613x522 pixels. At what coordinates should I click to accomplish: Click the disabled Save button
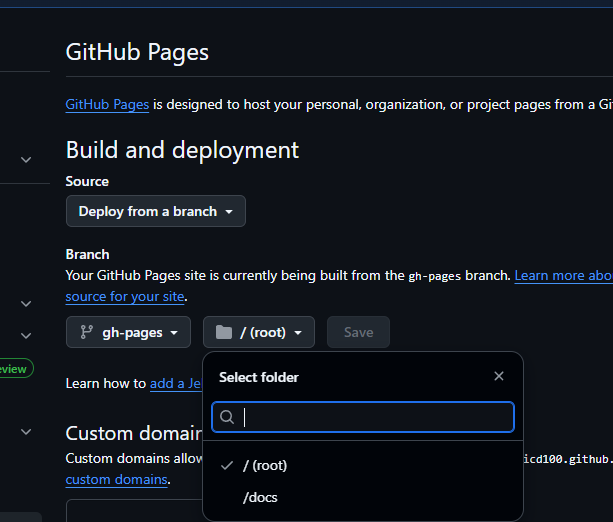coord(358,332)
